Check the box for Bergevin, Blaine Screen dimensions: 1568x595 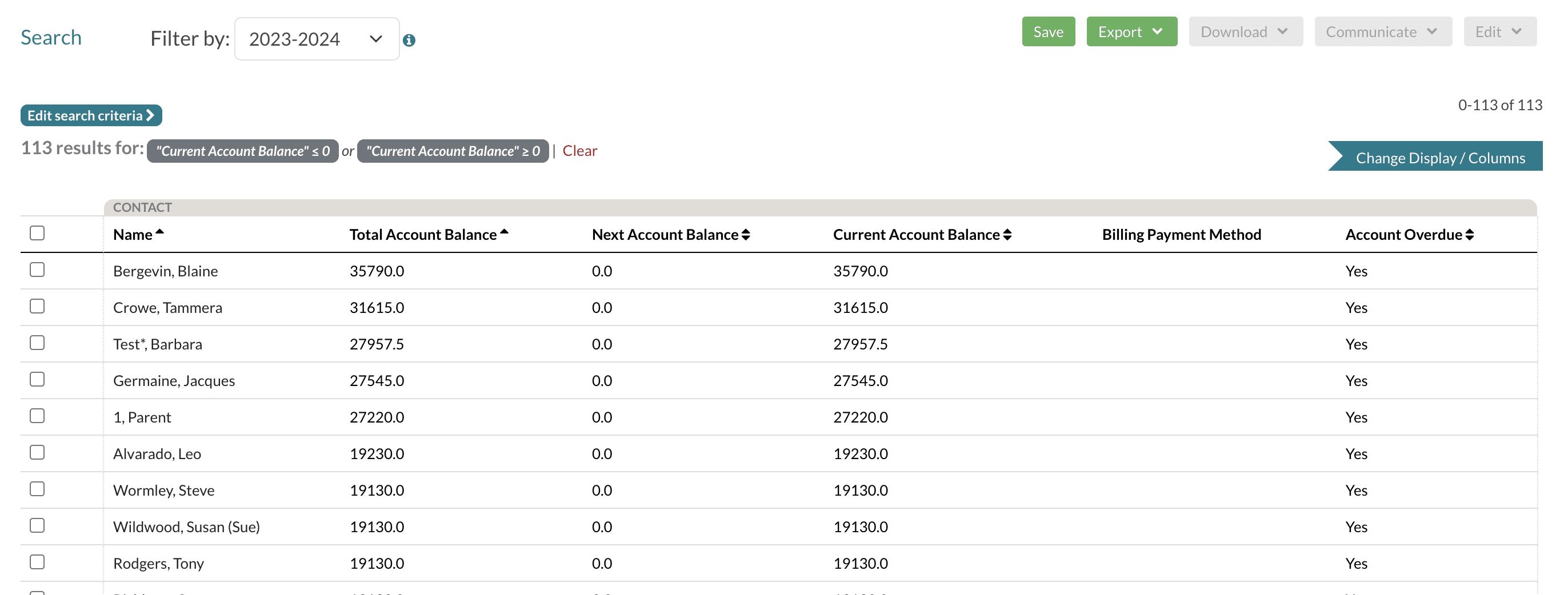[x=37, y=270]
